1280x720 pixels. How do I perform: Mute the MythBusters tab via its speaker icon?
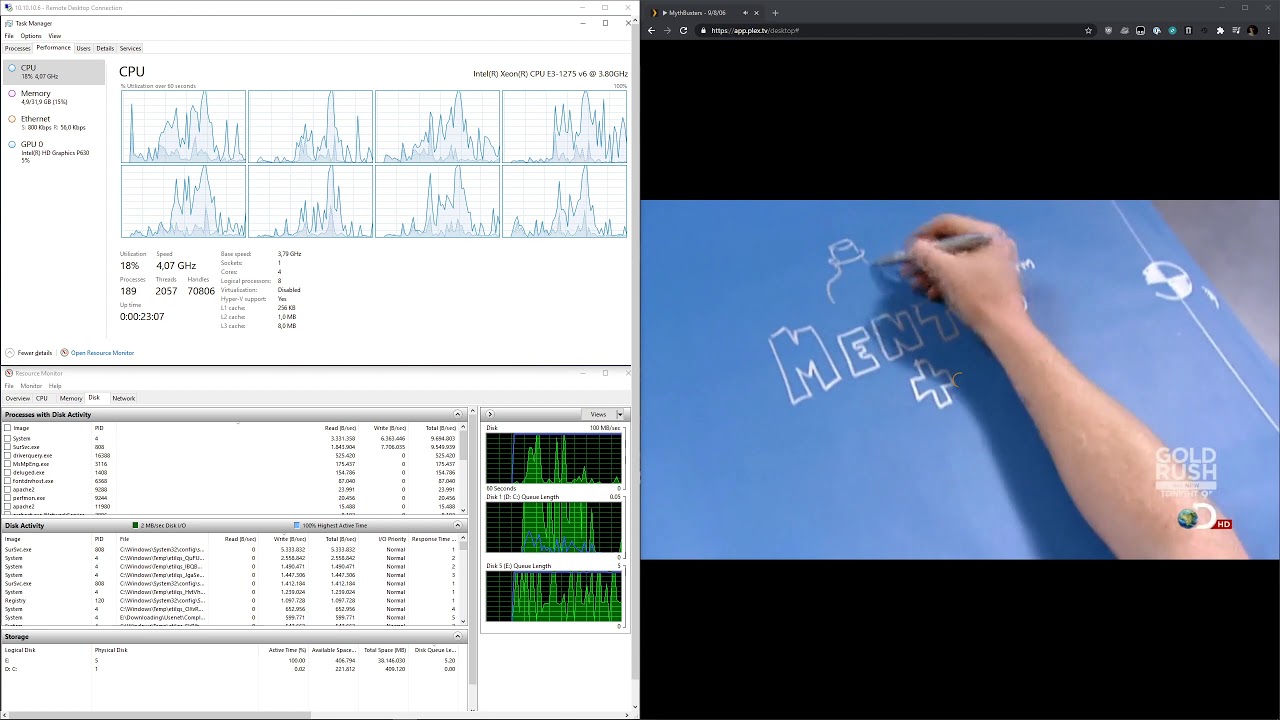[745, 13]
